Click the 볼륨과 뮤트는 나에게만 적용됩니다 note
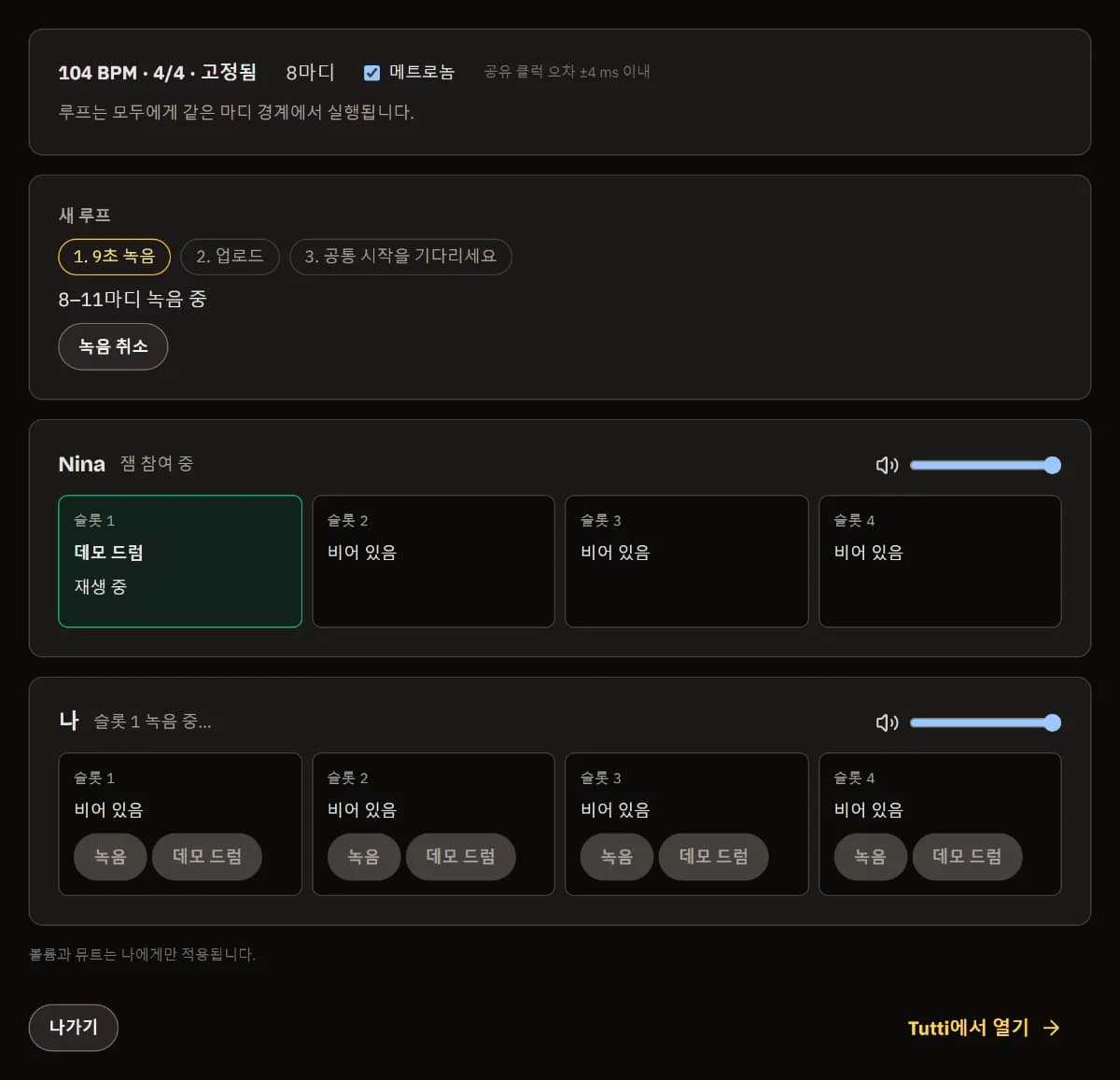Screen dimensions: 1120x1080 (x=142, y=954)
